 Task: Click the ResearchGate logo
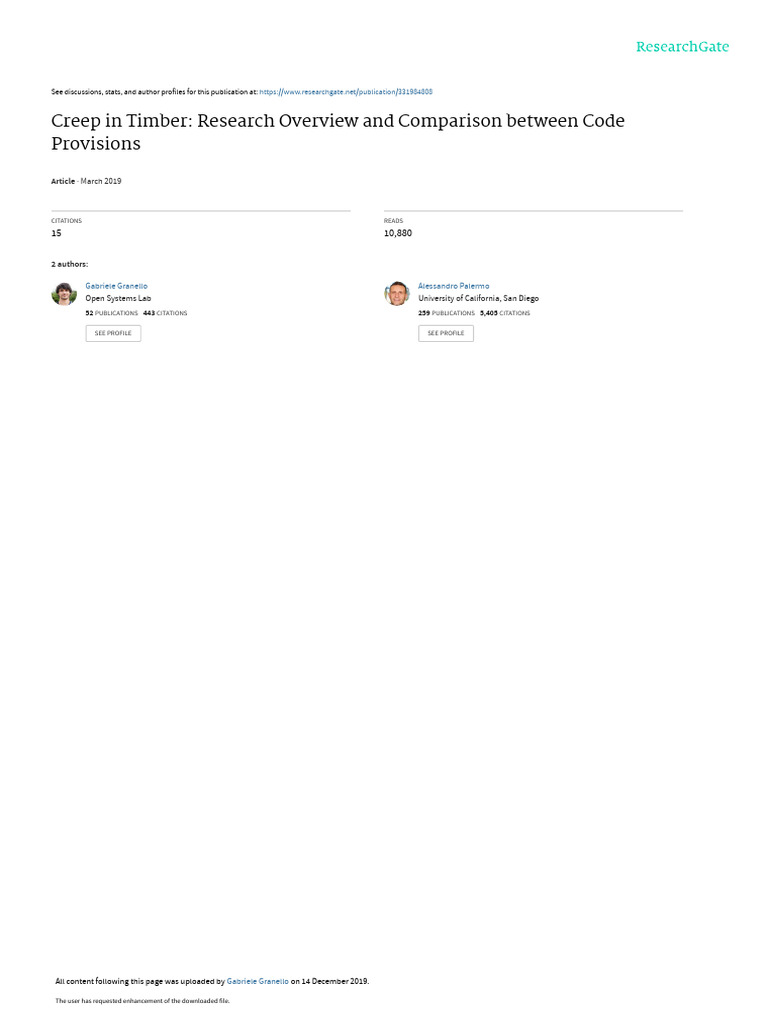coord(682,47)
